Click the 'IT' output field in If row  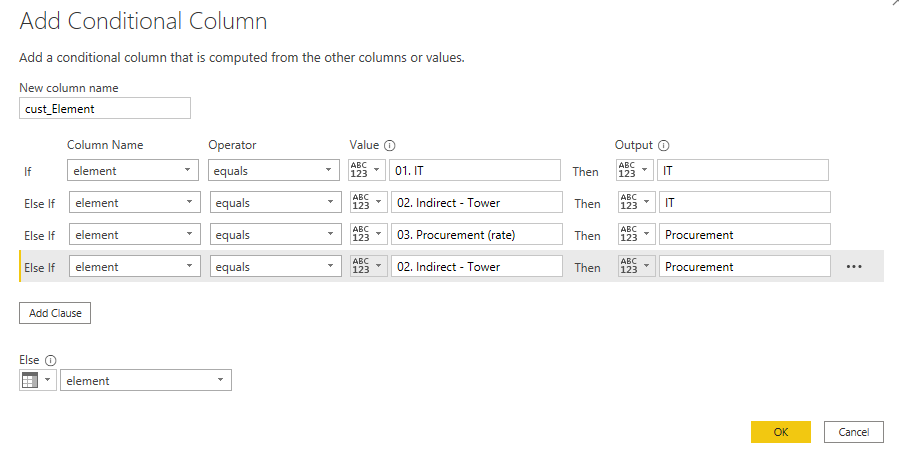(x=742, y=170)
